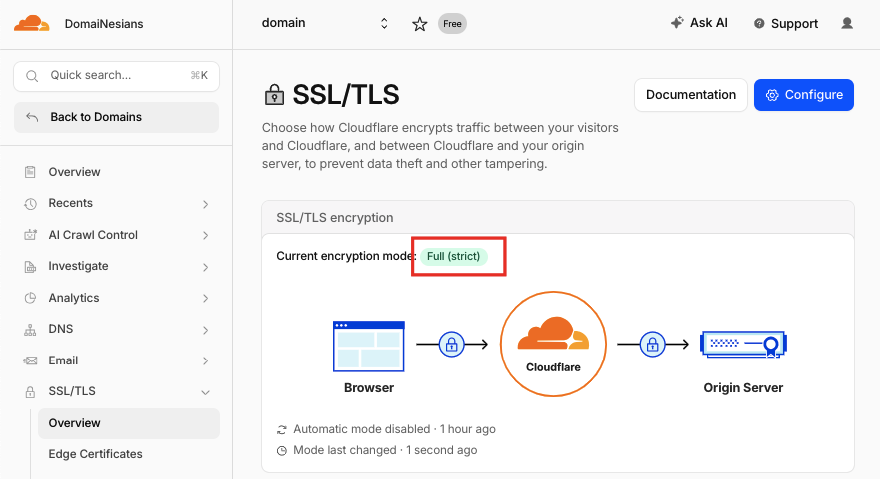Click the Investigate document icon
This screenshot has width=880, height=479.
coord(30,266)
